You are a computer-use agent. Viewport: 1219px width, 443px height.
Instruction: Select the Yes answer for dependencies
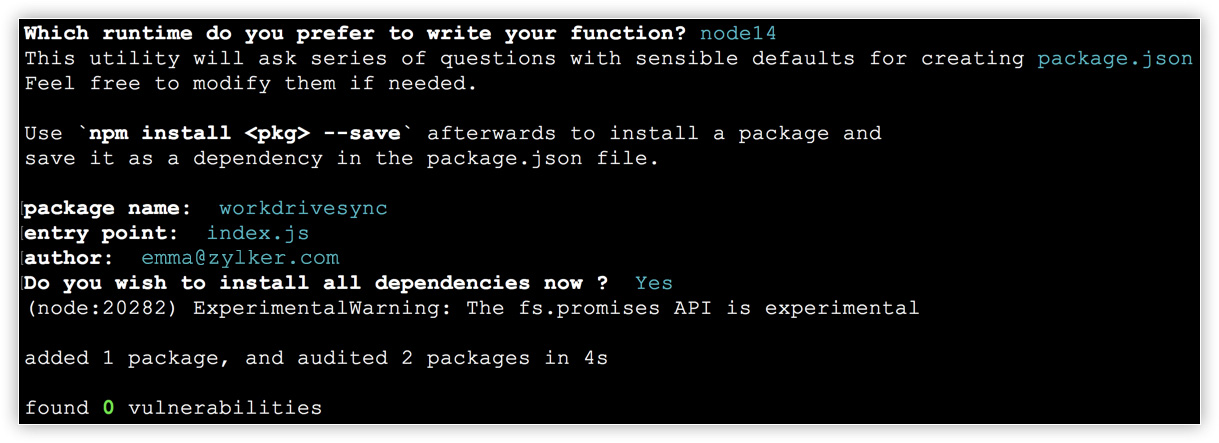point(654,283)
